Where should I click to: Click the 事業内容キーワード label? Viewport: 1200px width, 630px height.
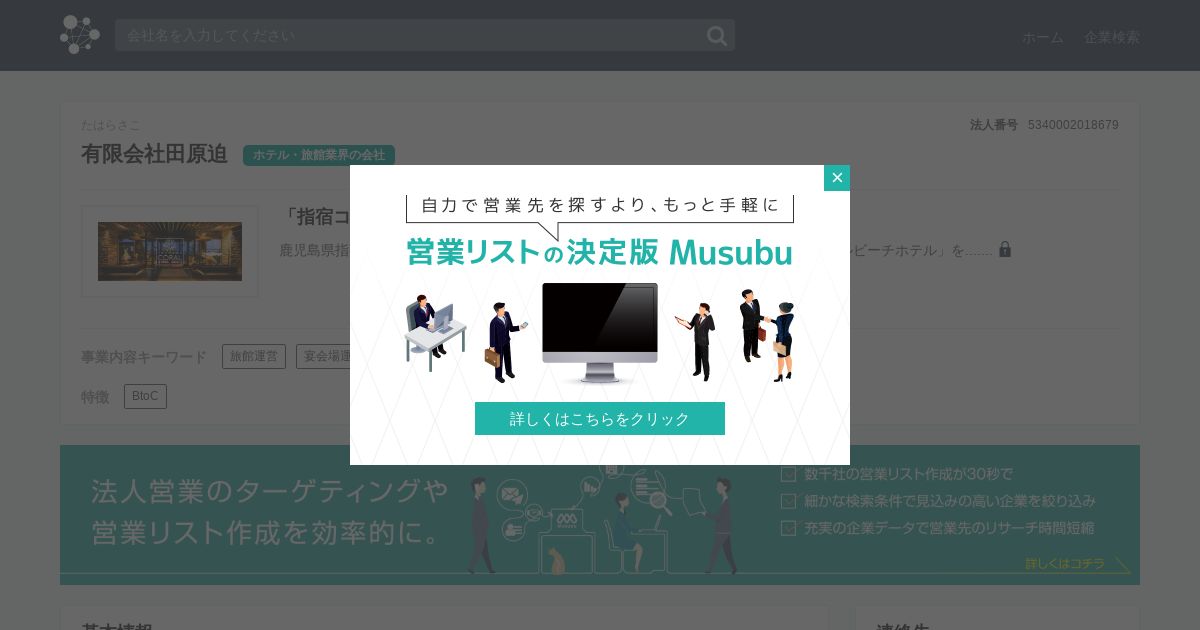(144, 357)
